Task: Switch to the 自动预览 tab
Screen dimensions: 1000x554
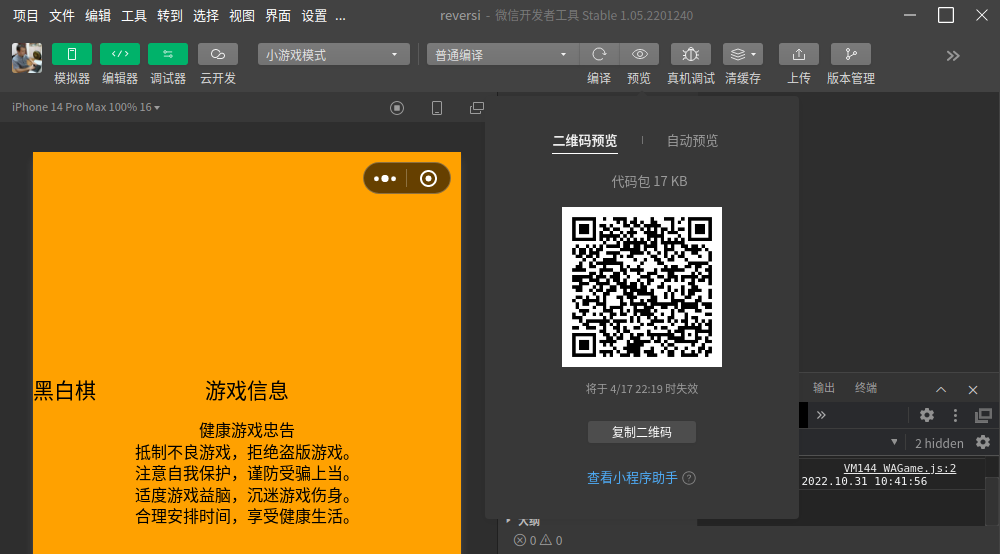Action: [x=692, y=141]
